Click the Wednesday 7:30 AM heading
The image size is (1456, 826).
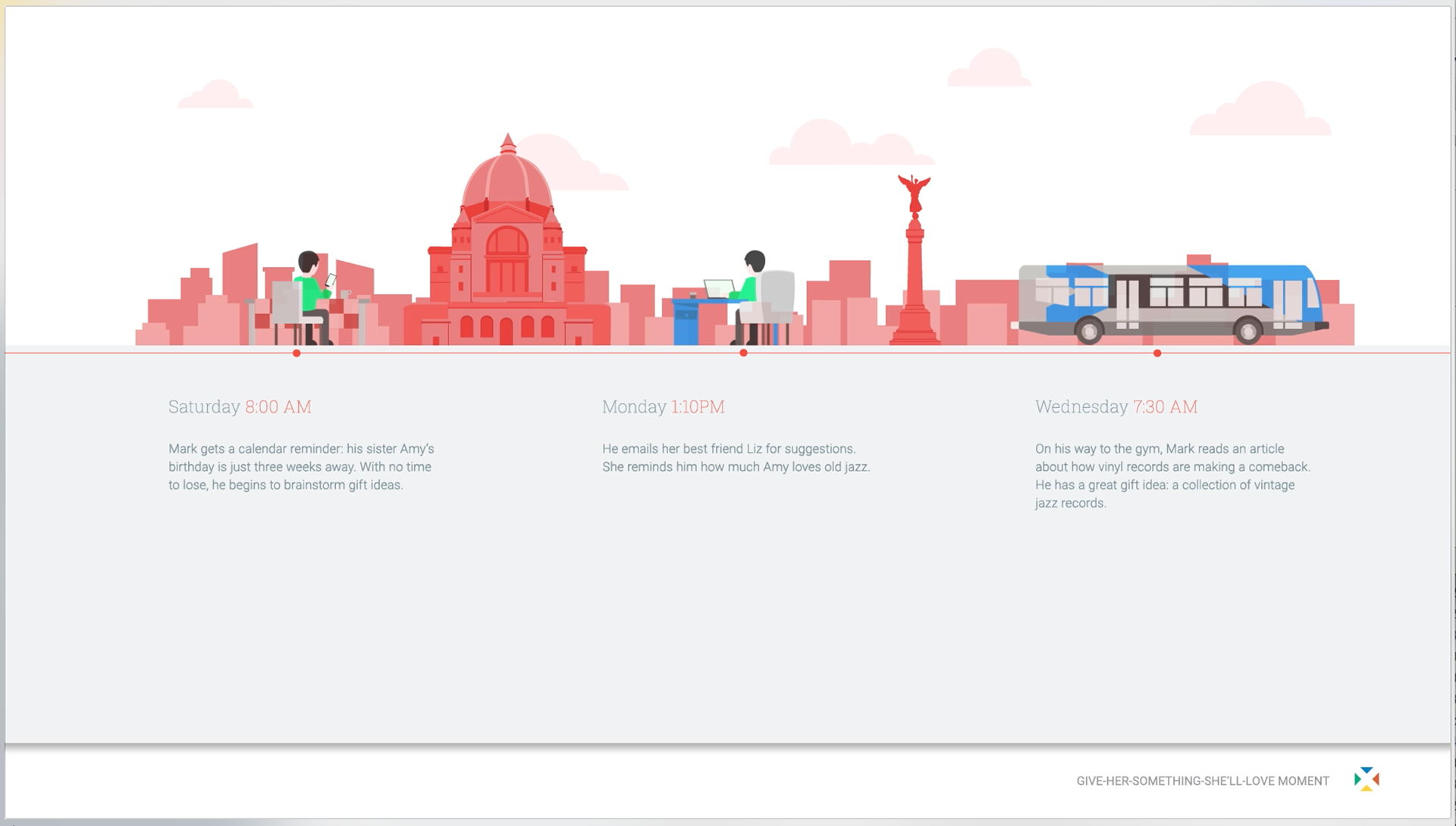pyautogui.click(x=1116, y=407)
